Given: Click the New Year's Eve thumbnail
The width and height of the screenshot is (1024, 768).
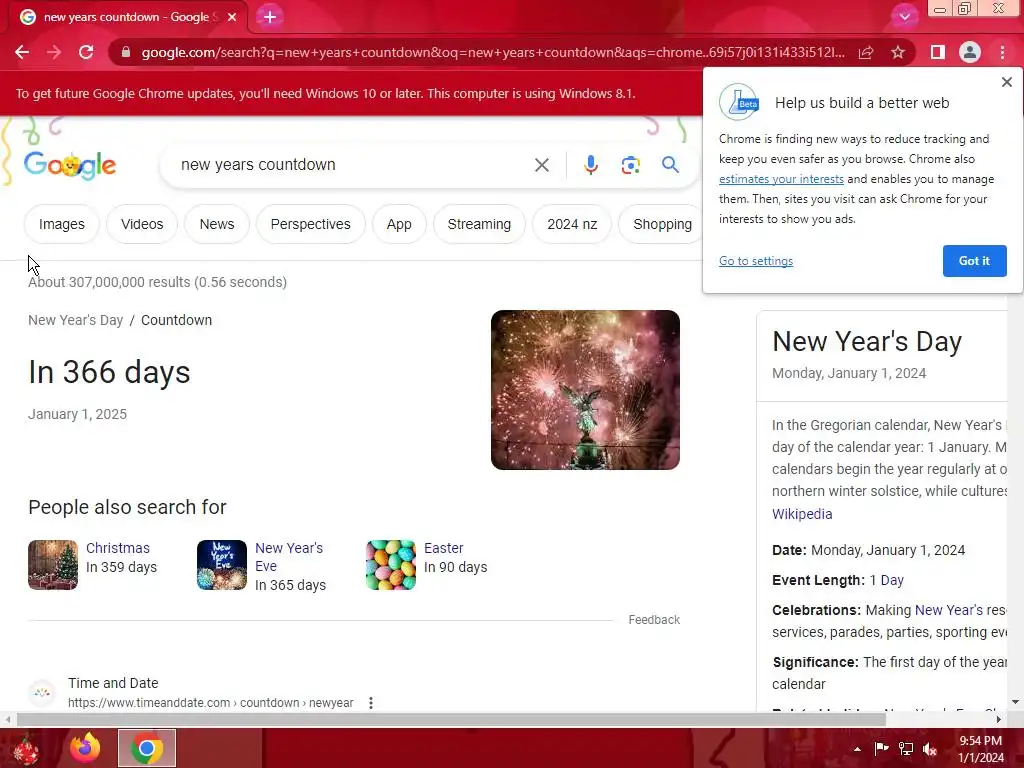Looking at the screenshot, I should point(222,565).
